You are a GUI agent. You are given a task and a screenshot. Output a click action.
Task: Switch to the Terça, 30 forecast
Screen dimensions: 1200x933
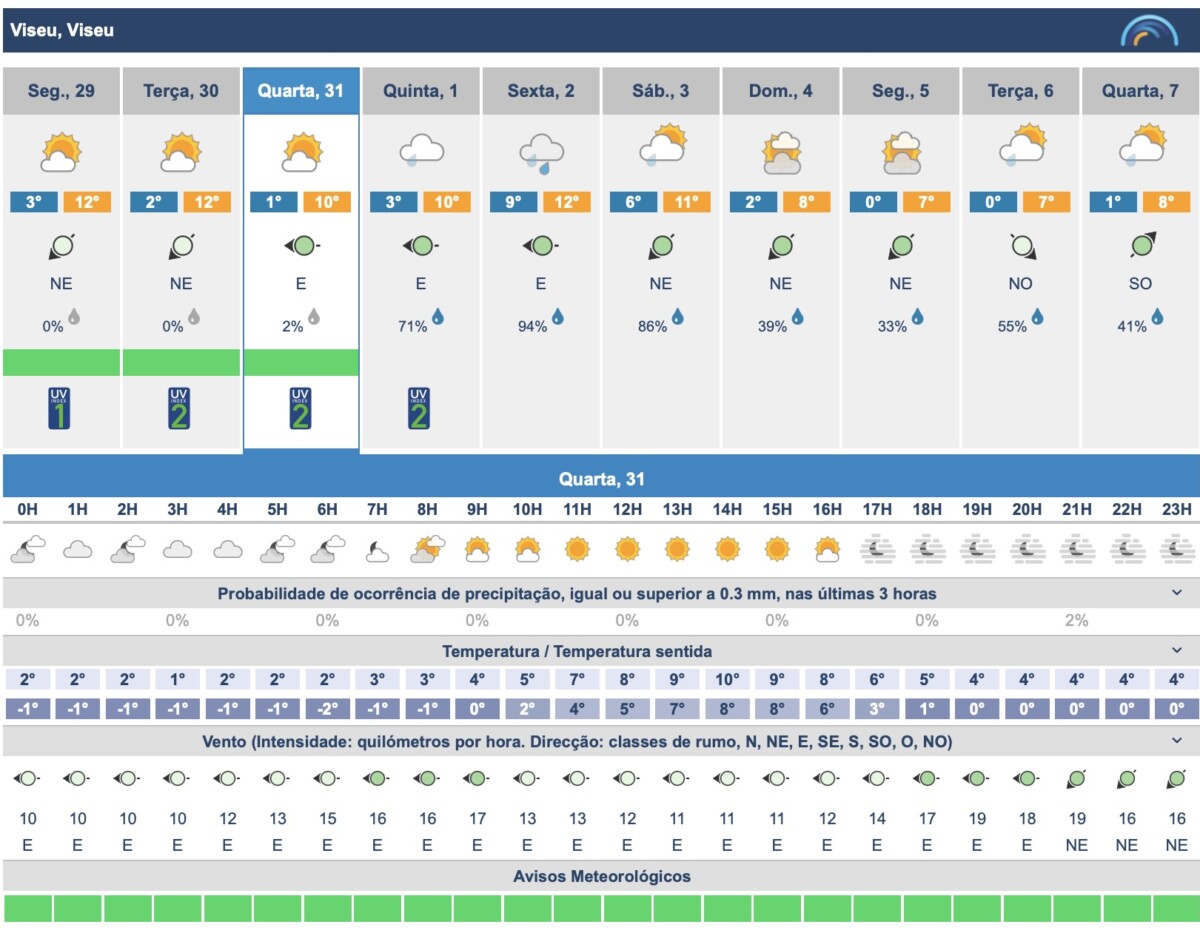tap(181, 91)
